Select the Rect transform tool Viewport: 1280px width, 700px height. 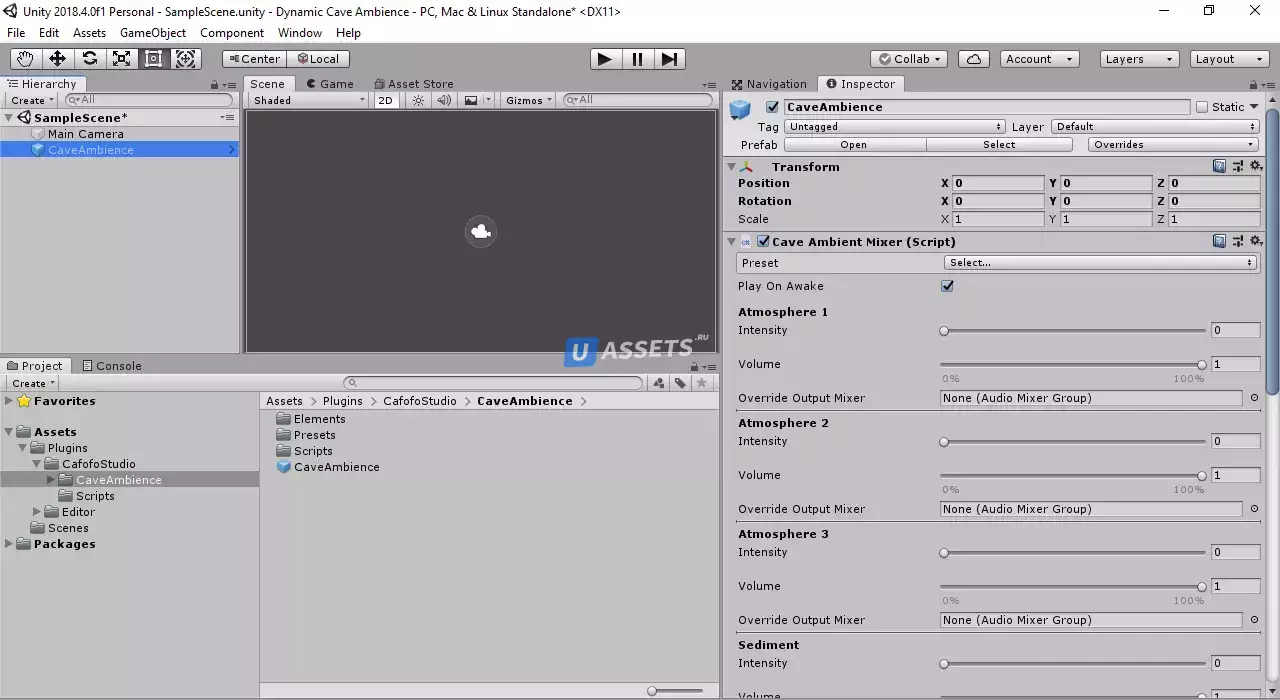(153, 59)
